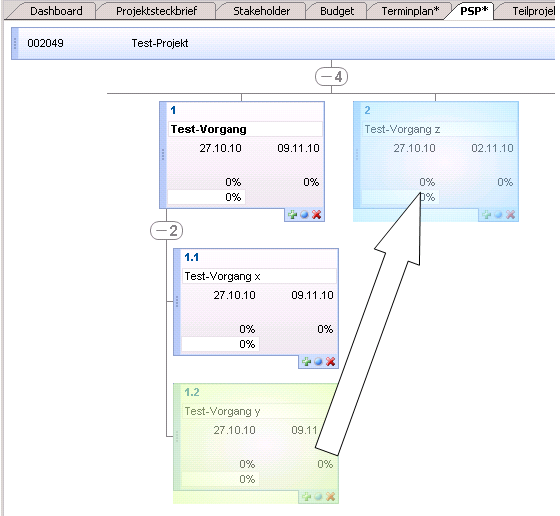
Task: Click project number 002049
Action: tap(45, 43)
